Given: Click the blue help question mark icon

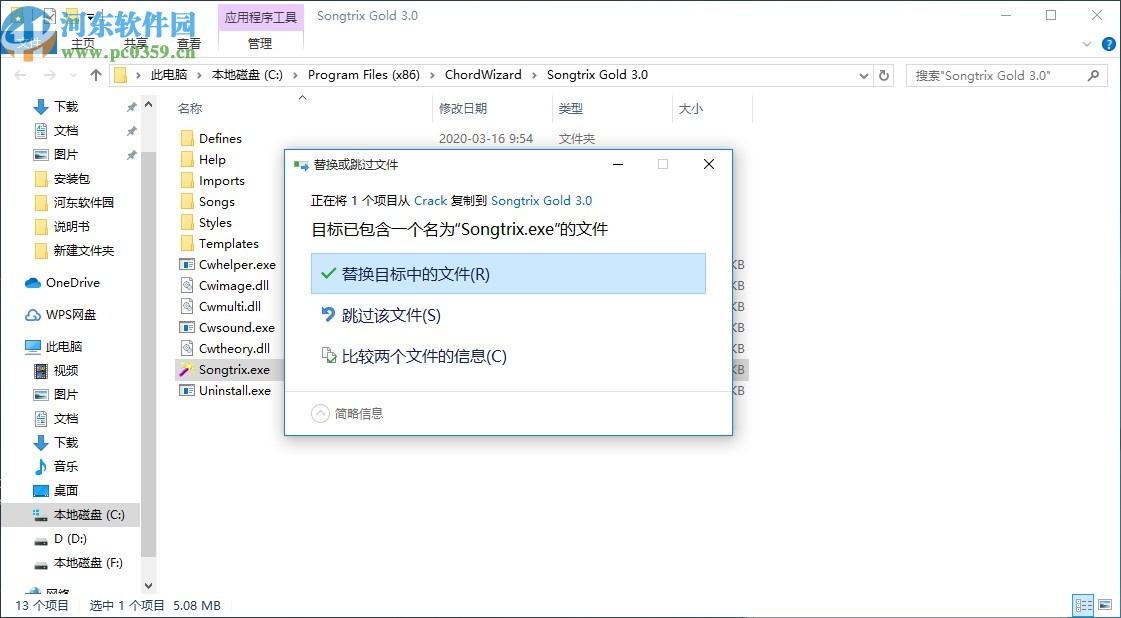Looking at the screenshot, I should [1108, 44].
